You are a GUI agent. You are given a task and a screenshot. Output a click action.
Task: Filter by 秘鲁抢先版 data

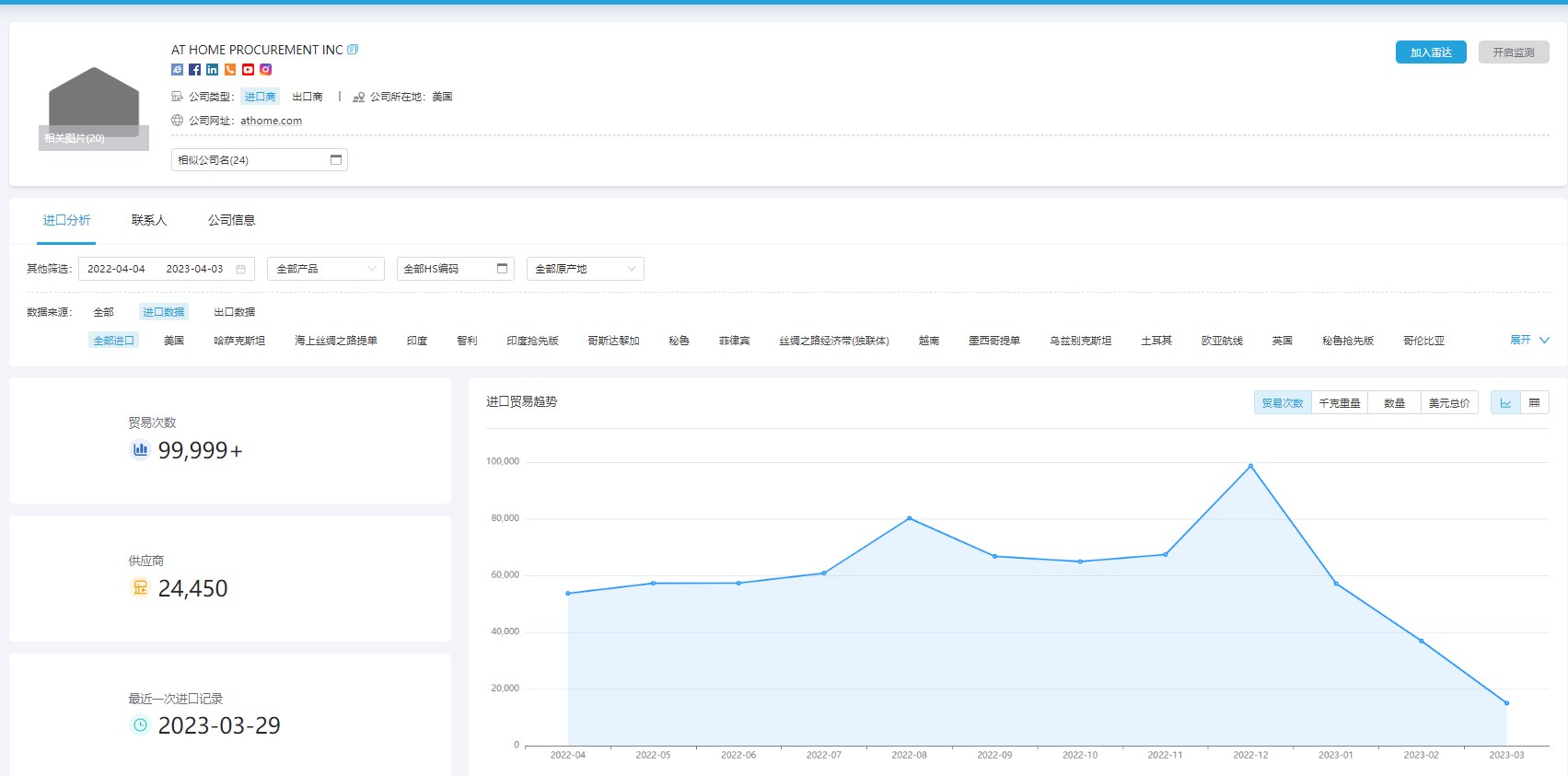pos(1348,341)
